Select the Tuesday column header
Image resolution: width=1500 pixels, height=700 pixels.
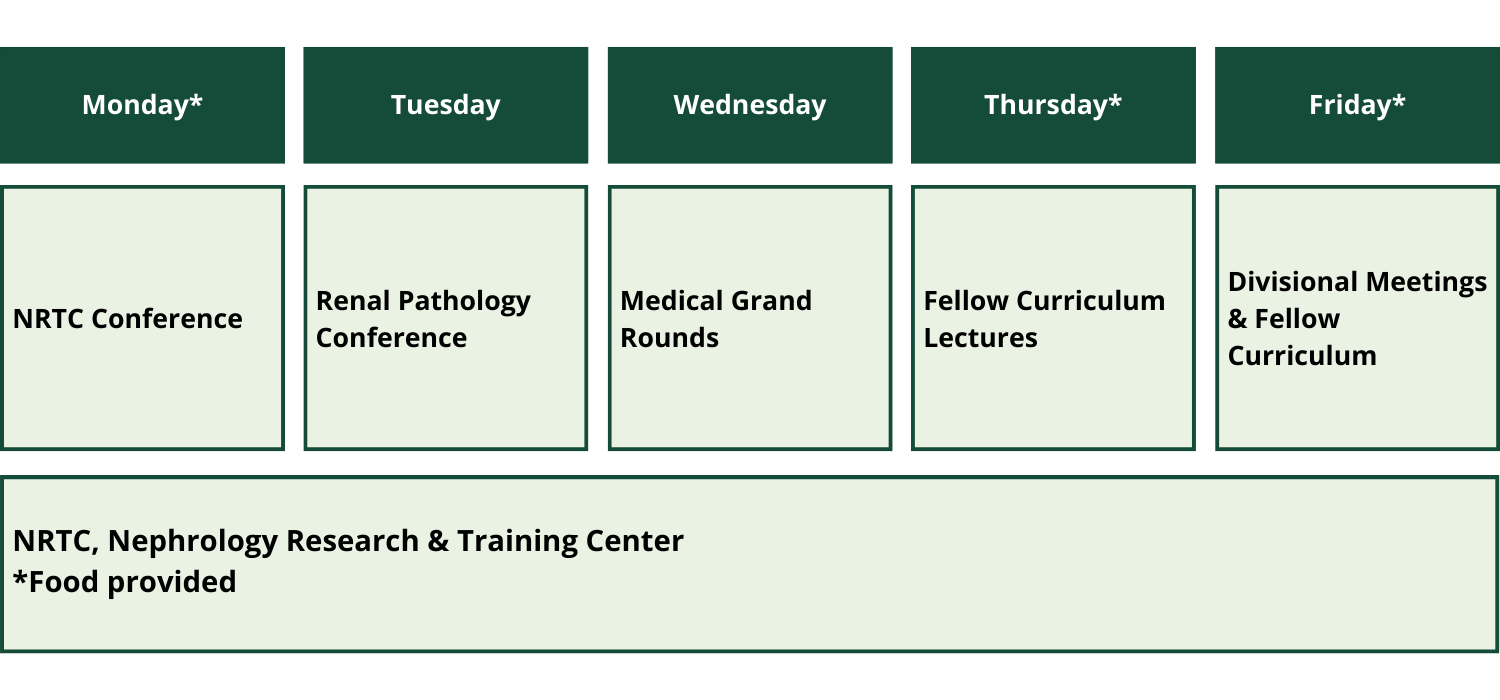coord(446,105)
